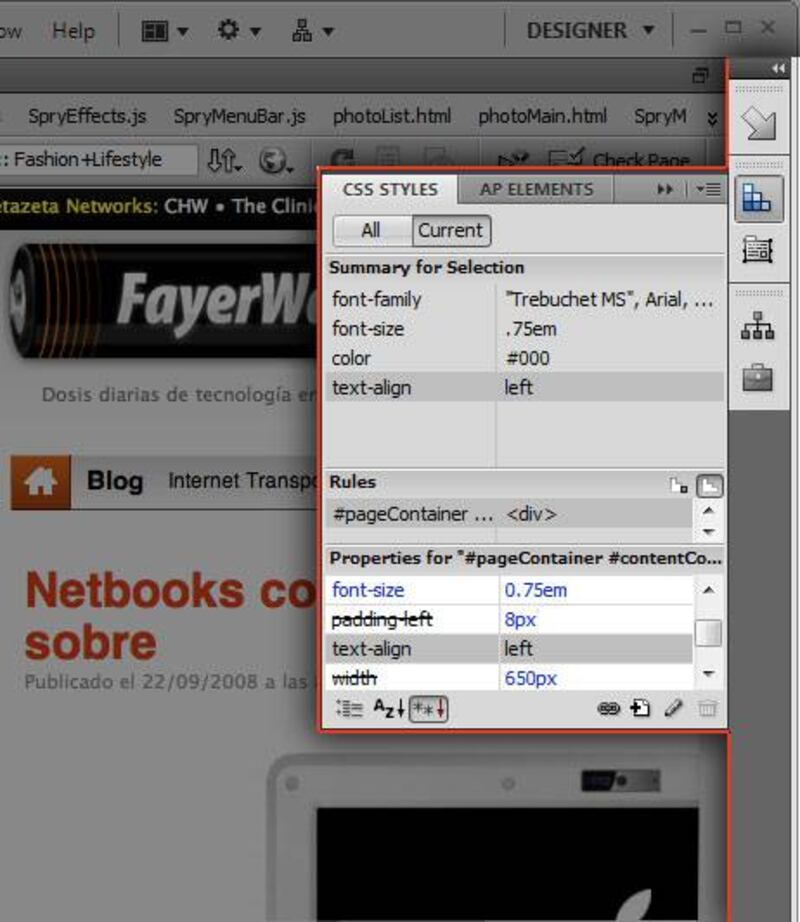Select the Current mode button
This screenshot has height=922, width=800.
[450, 230]
